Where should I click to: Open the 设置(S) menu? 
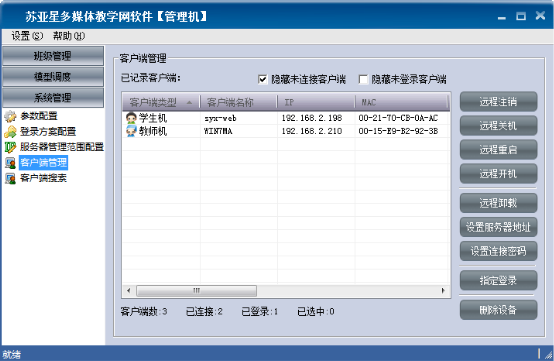(27, 36)
